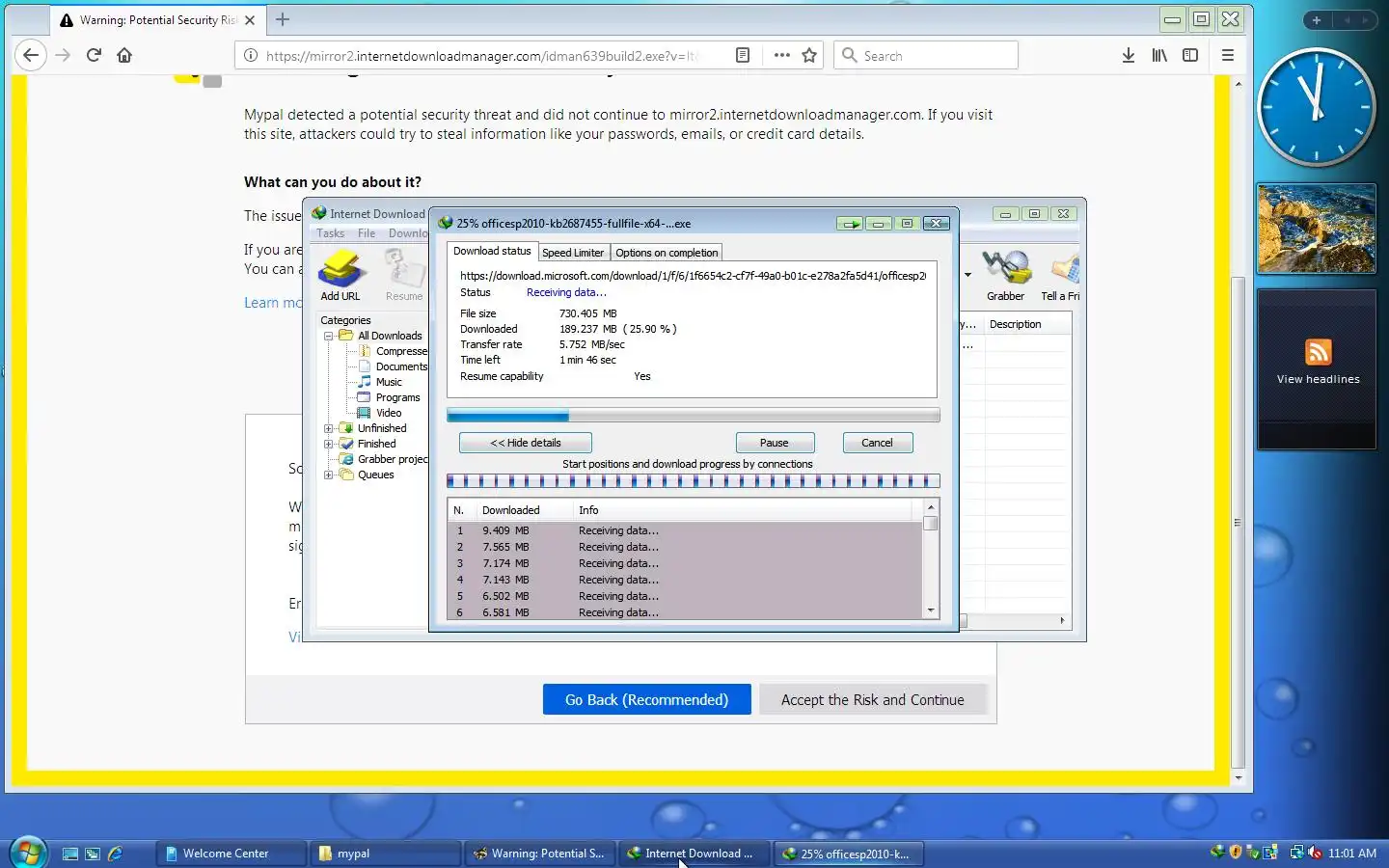Open the dropdown arrow left of Grabber
1389x868 pixels.
(x=967, y=275)
